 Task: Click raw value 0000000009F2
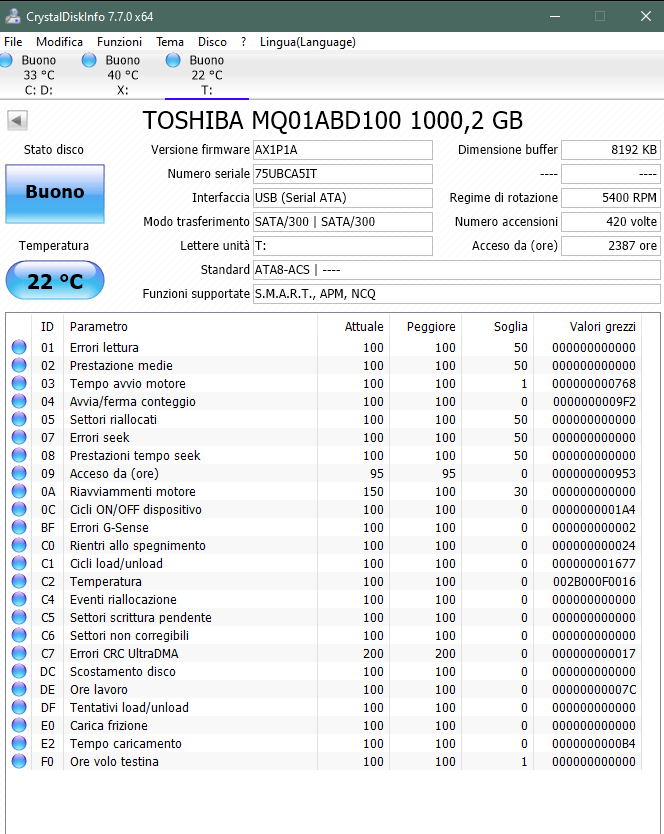click(x=594, y=402)
